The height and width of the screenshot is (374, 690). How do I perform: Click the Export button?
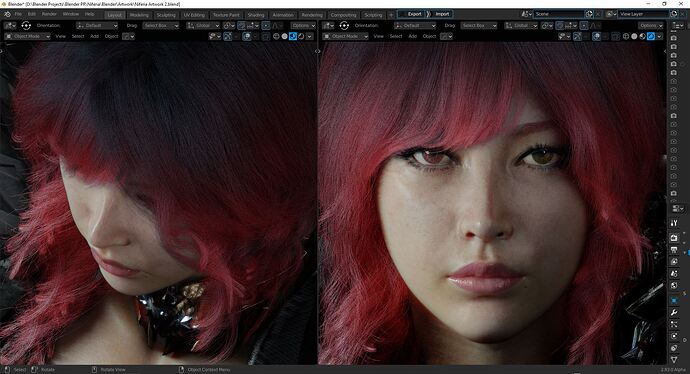click(412, 14)
